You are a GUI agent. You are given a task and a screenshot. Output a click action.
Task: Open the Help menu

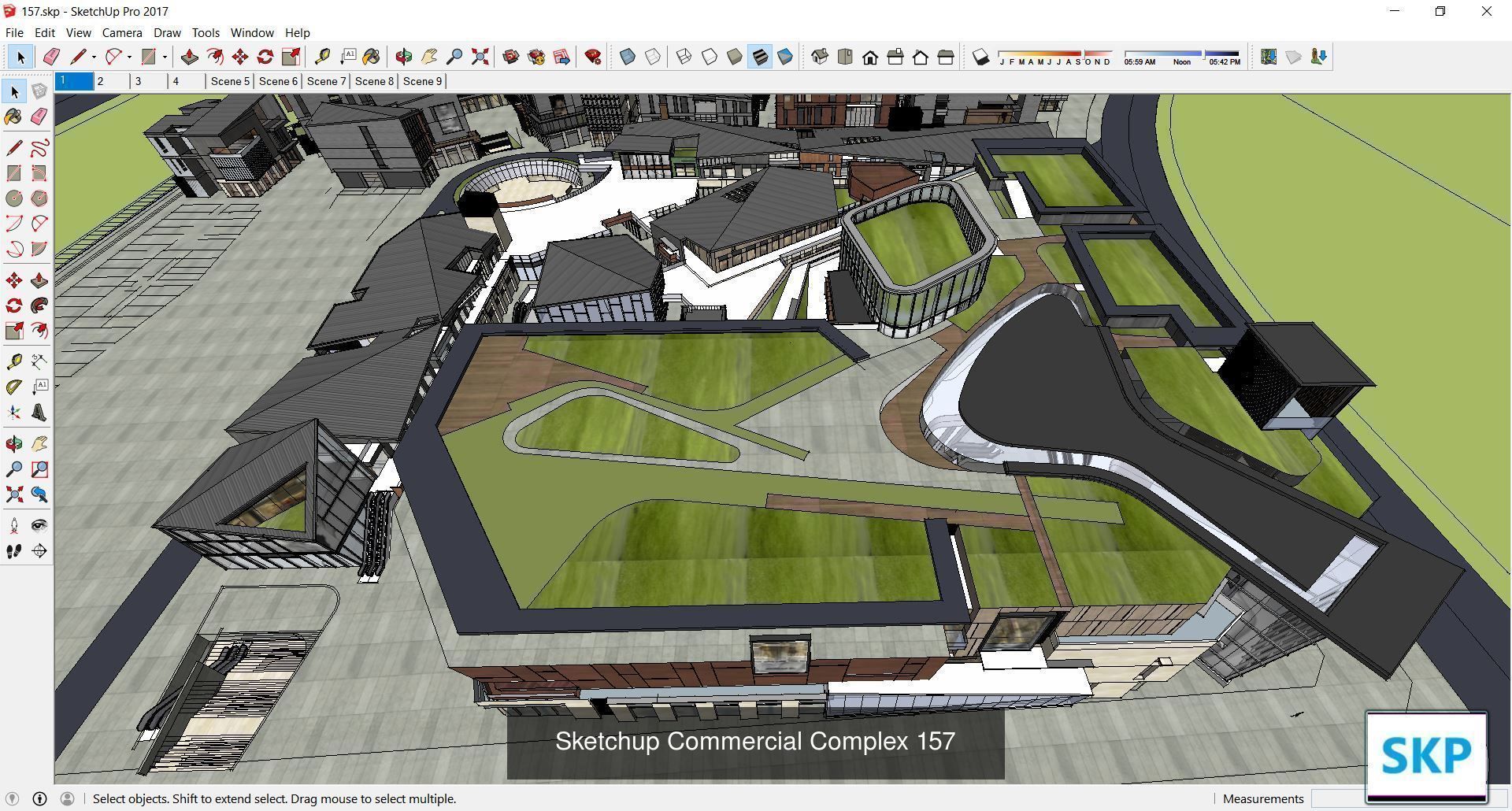click(297, 32)
